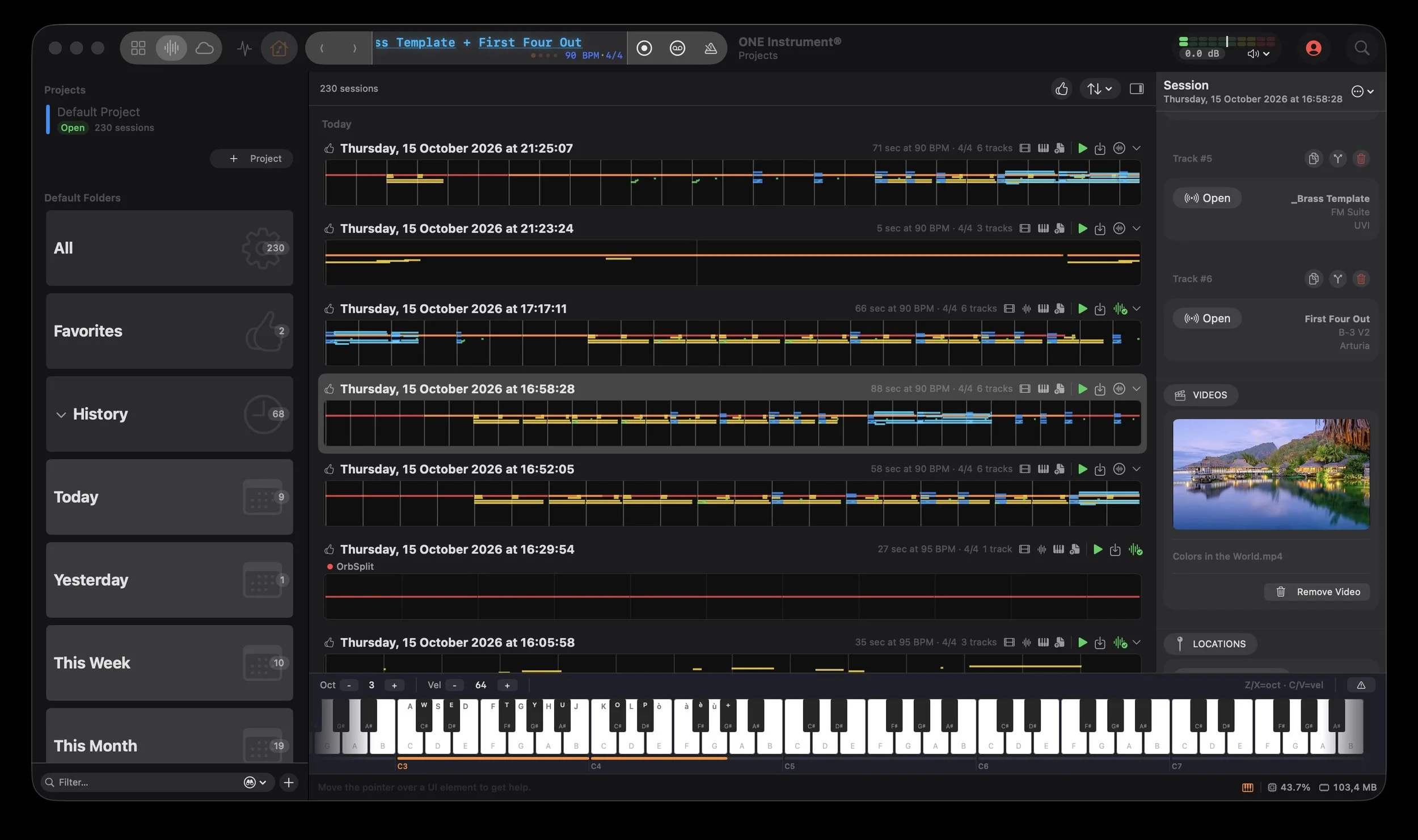Open First Four Out instrument
Screen dimensions: 1418x840
(1206, 319)
